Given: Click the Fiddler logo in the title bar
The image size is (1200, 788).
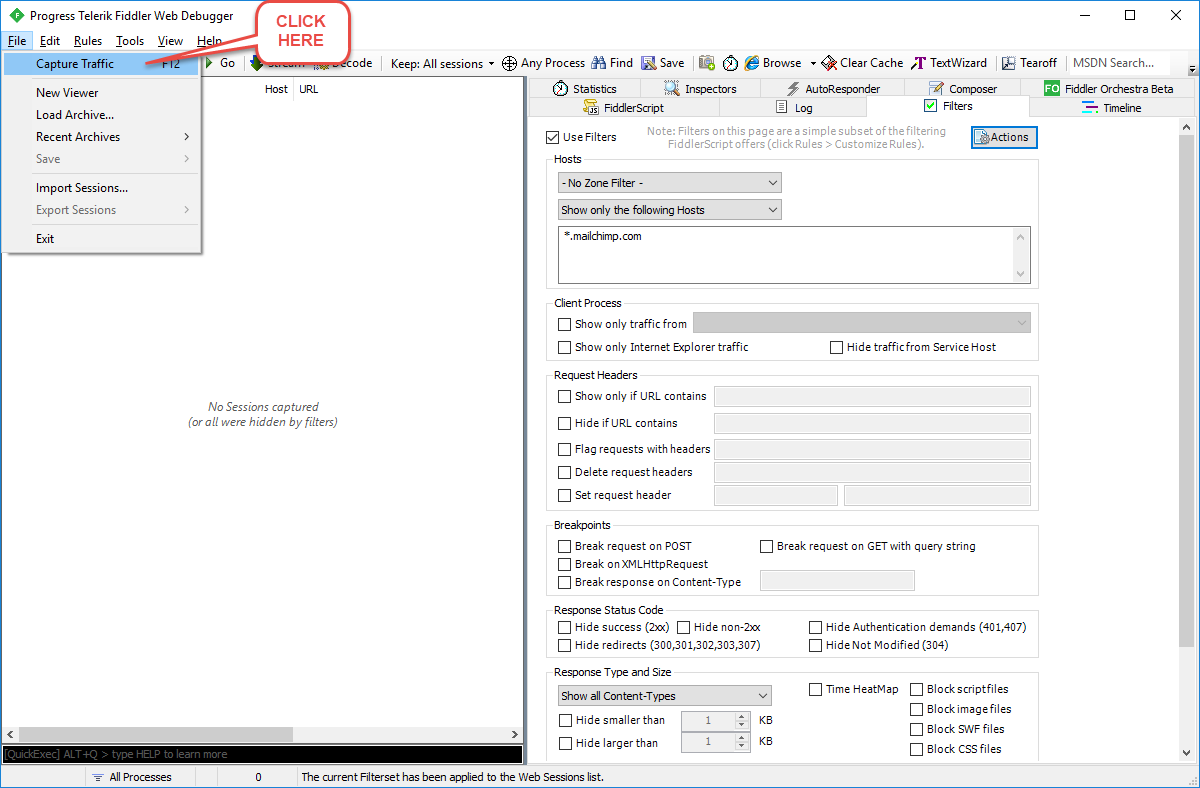Looking at the screenshot, I should (16, 16).
